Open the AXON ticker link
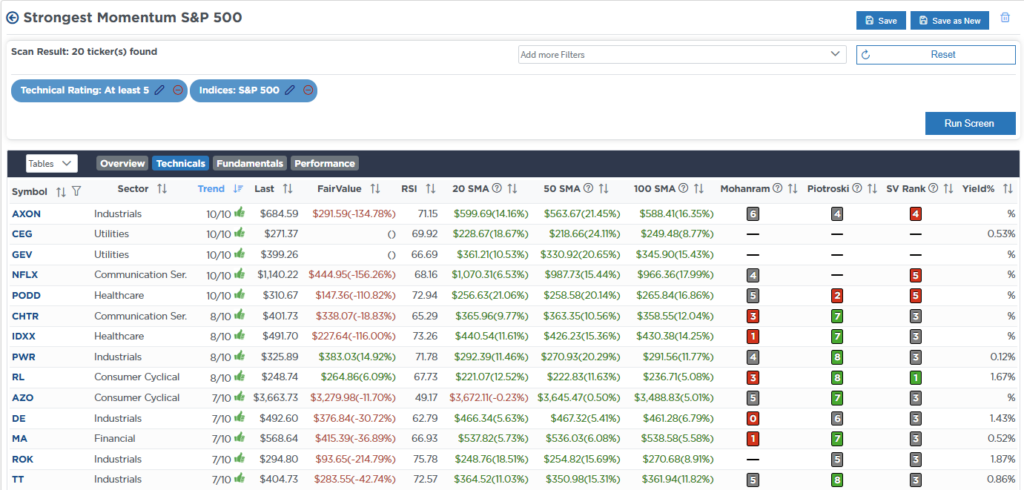 27,213
